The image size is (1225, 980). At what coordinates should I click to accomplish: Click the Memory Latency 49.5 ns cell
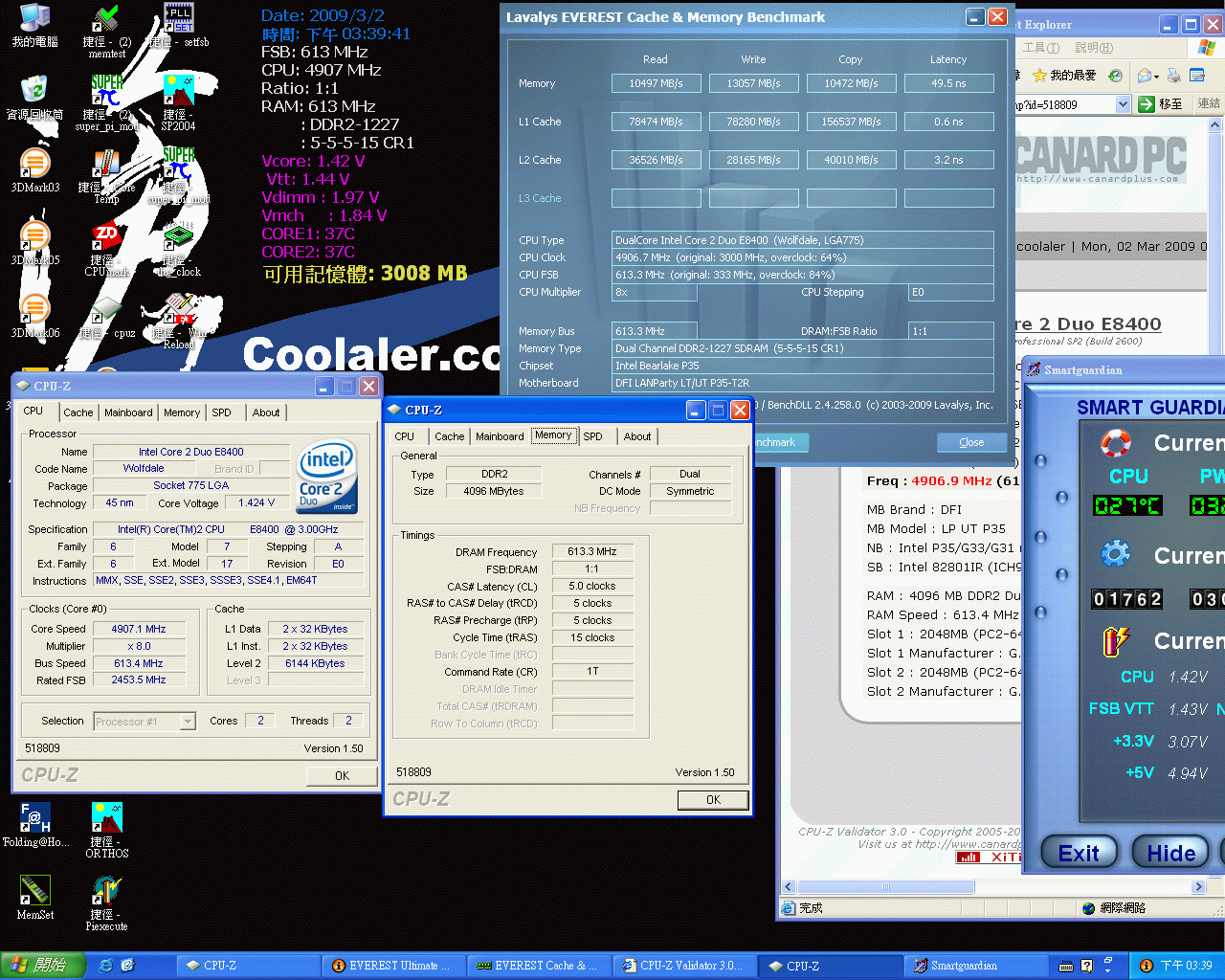pos(948,83)
